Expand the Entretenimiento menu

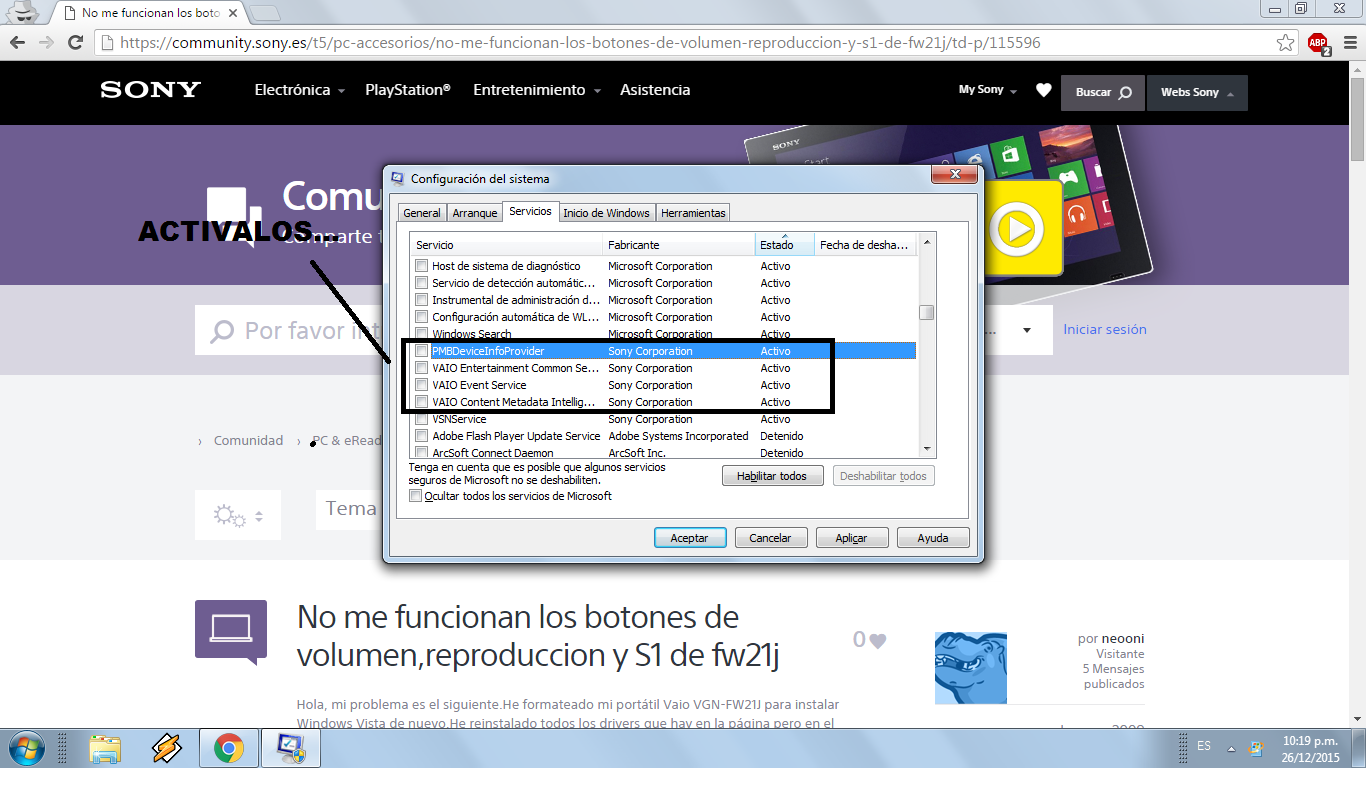537,90
